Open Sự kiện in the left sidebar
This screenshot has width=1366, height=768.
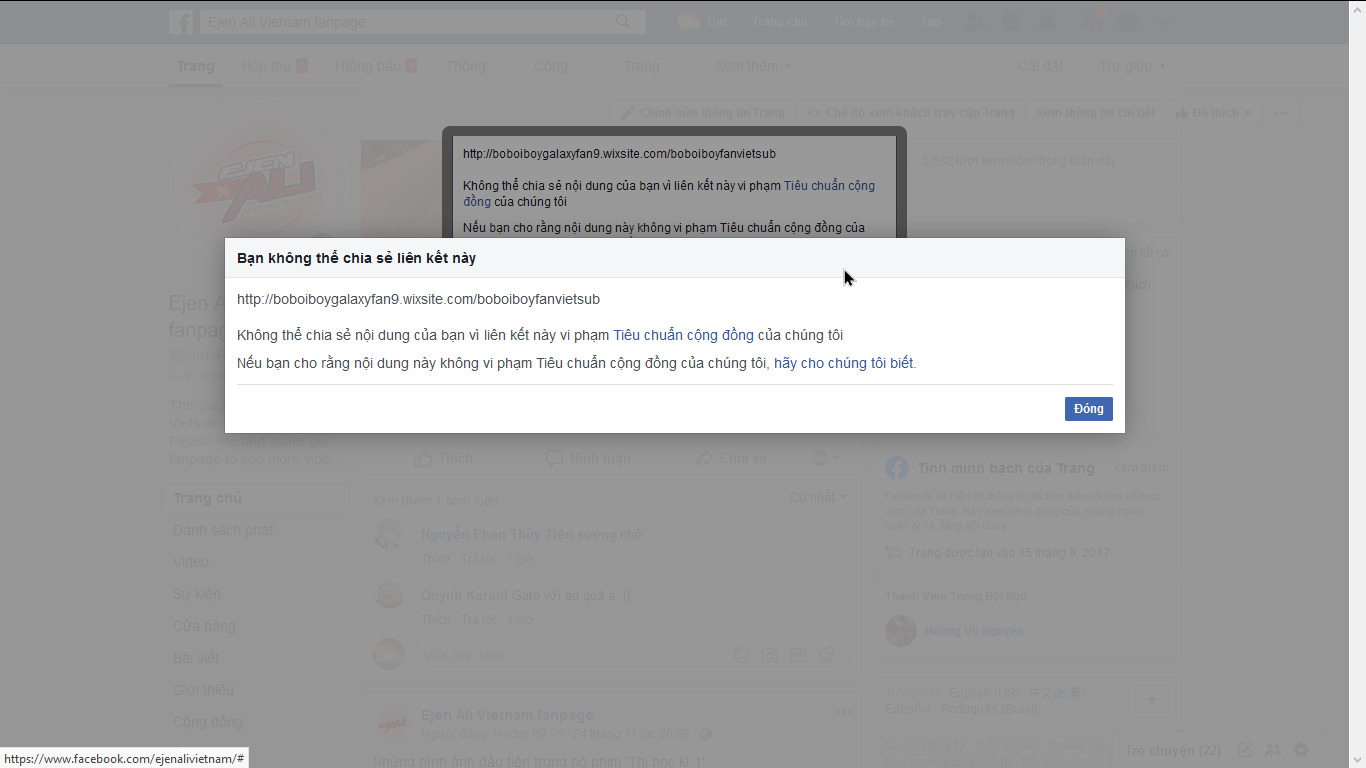pos(197,594)
